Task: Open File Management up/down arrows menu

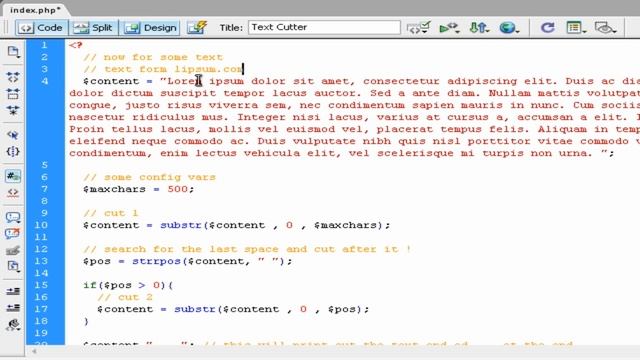Action: 479,28
